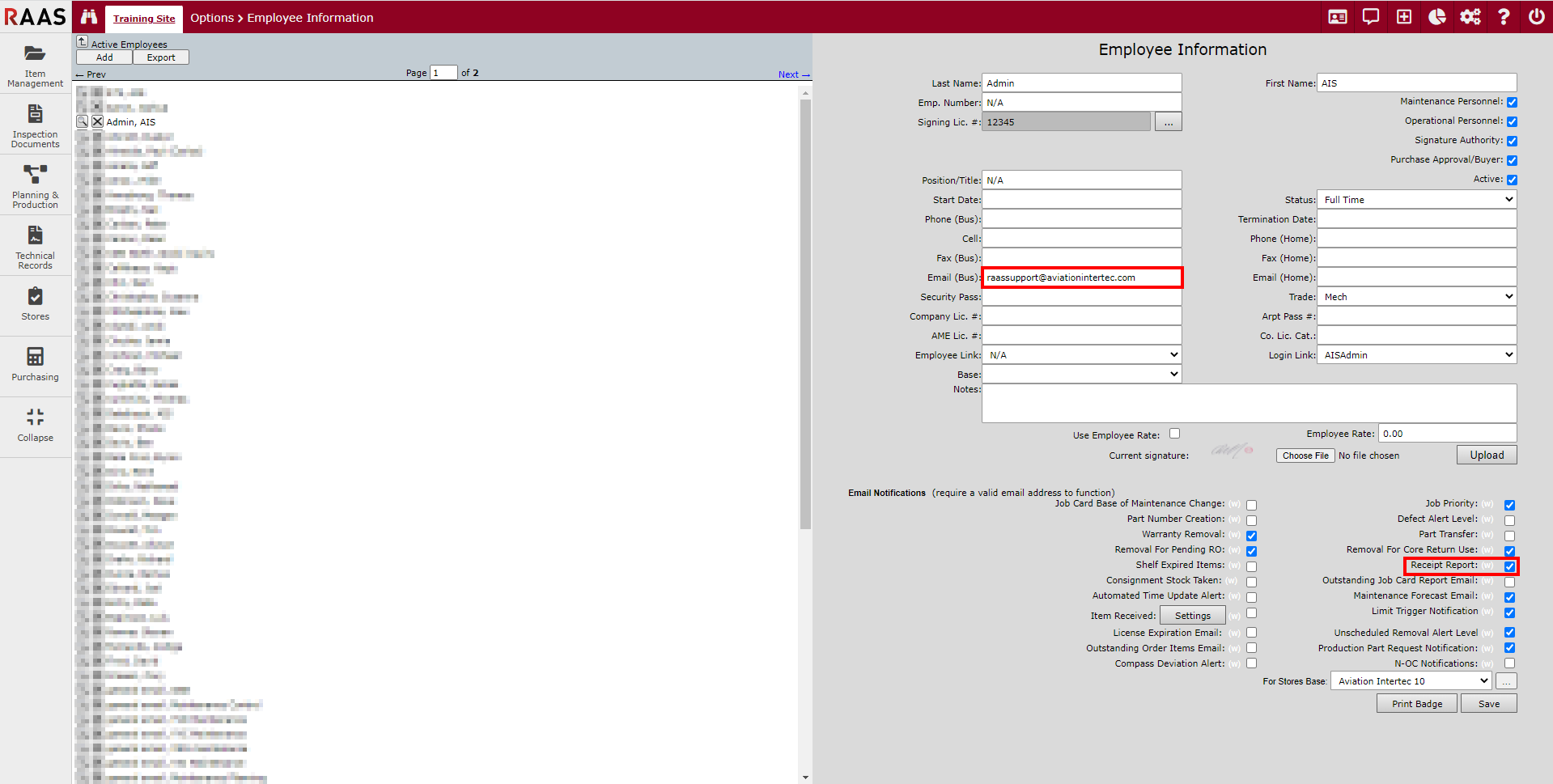The image size is (1553, 784).
Task: Delete Admin, AIS using X icon
Action: [97, 121]
